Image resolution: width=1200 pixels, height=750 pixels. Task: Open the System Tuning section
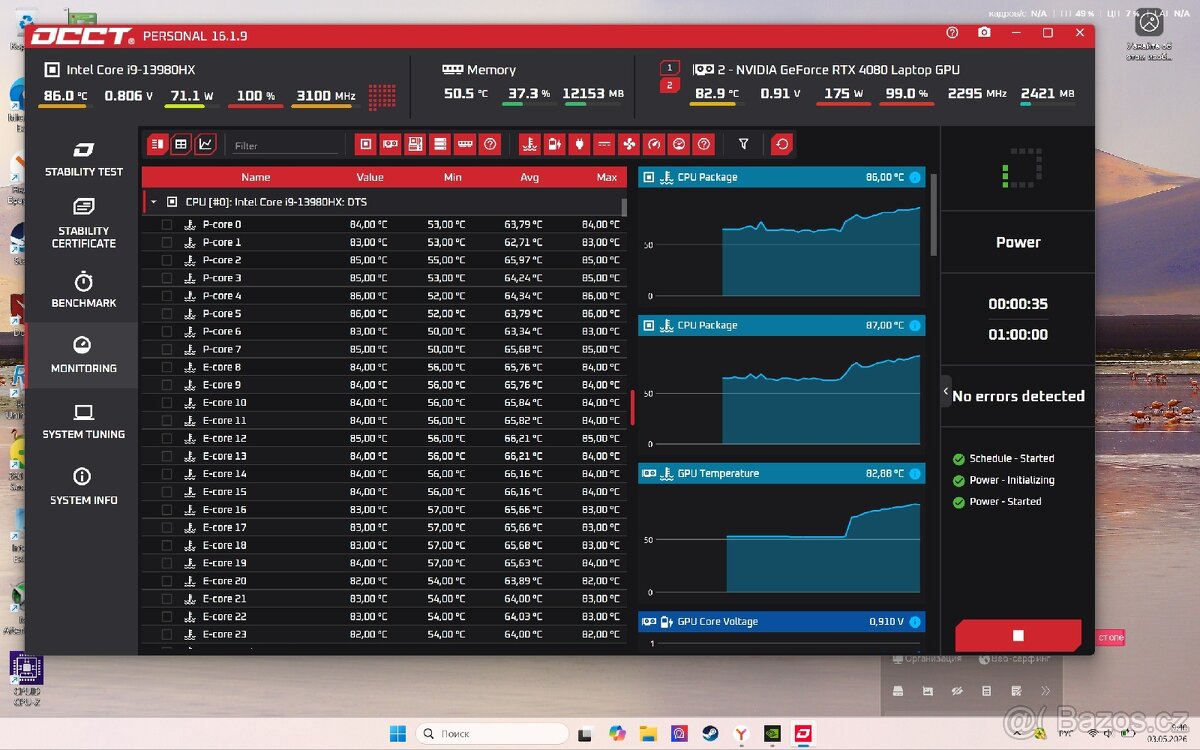[83, 421]
